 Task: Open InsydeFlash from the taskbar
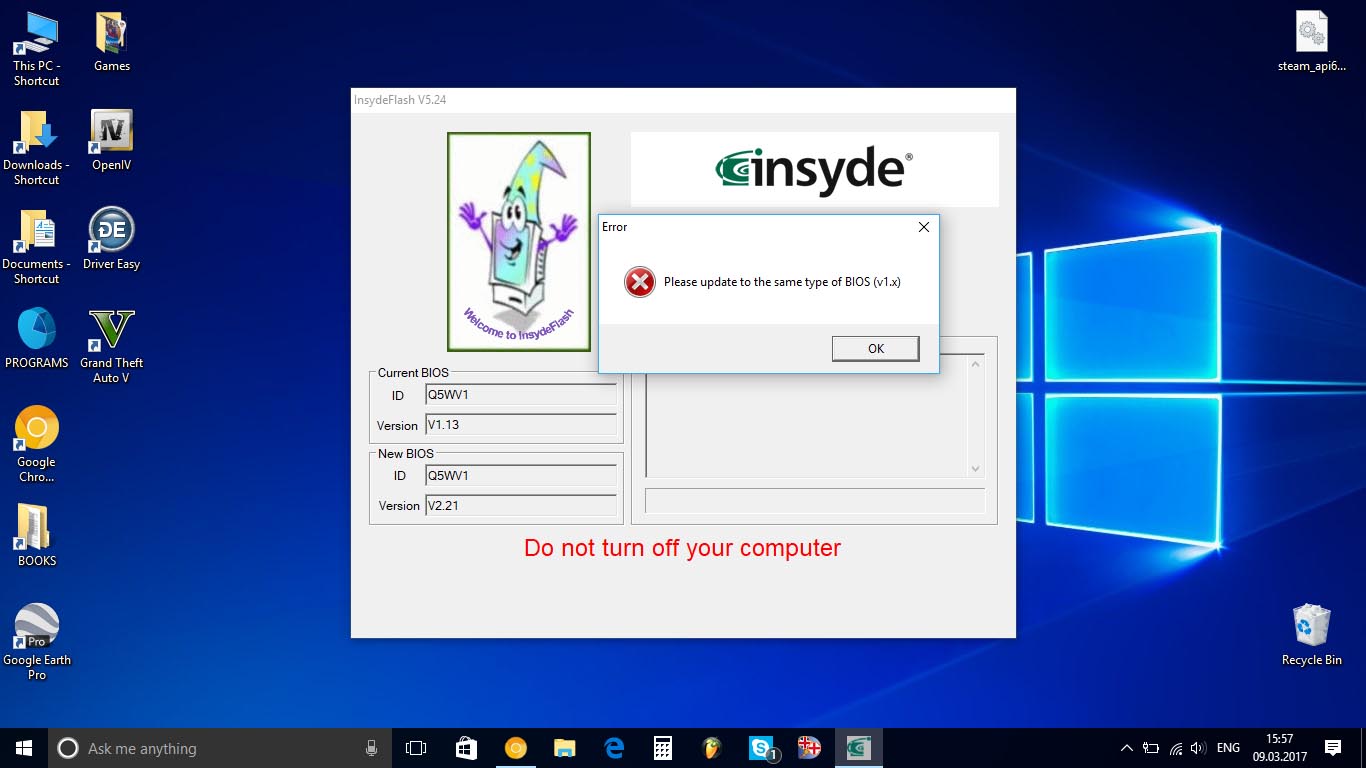858,748
